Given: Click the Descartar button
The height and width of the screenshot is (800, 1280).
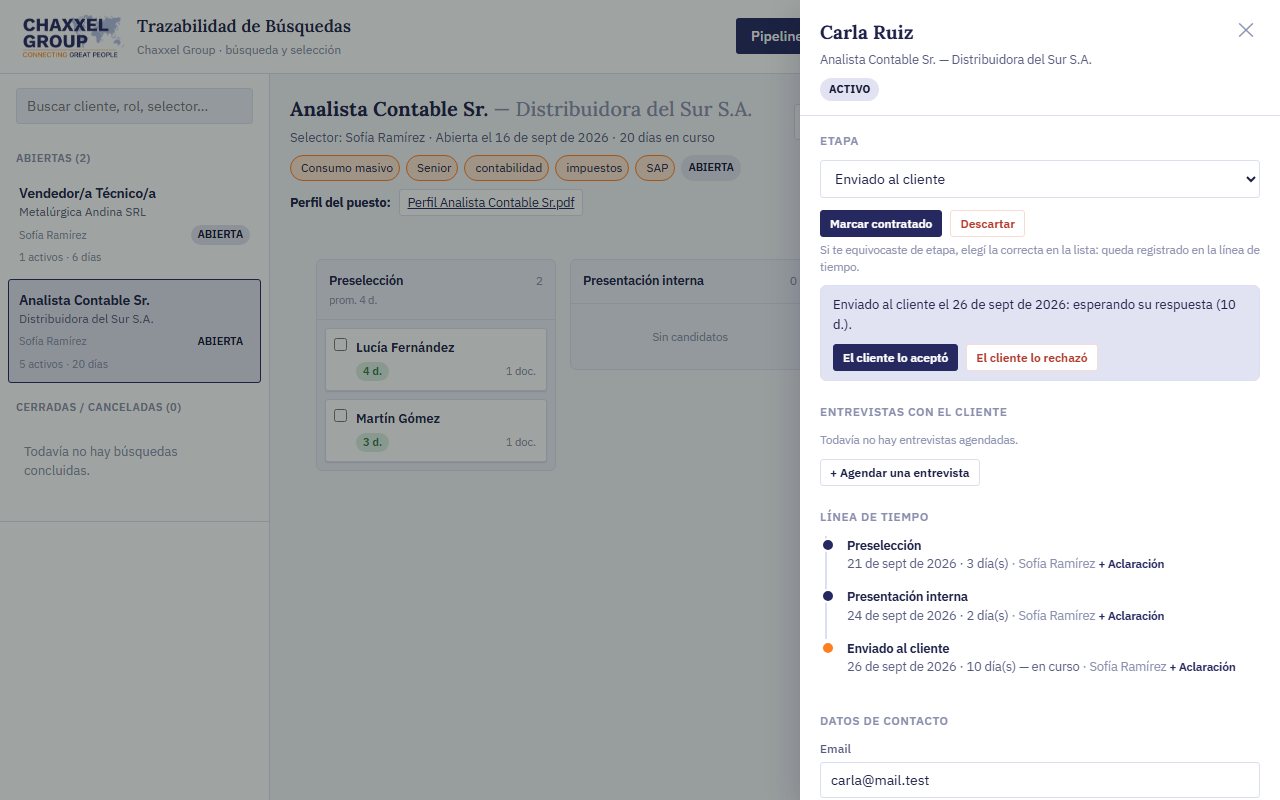Looking at the screenshot, I should 987,224.
